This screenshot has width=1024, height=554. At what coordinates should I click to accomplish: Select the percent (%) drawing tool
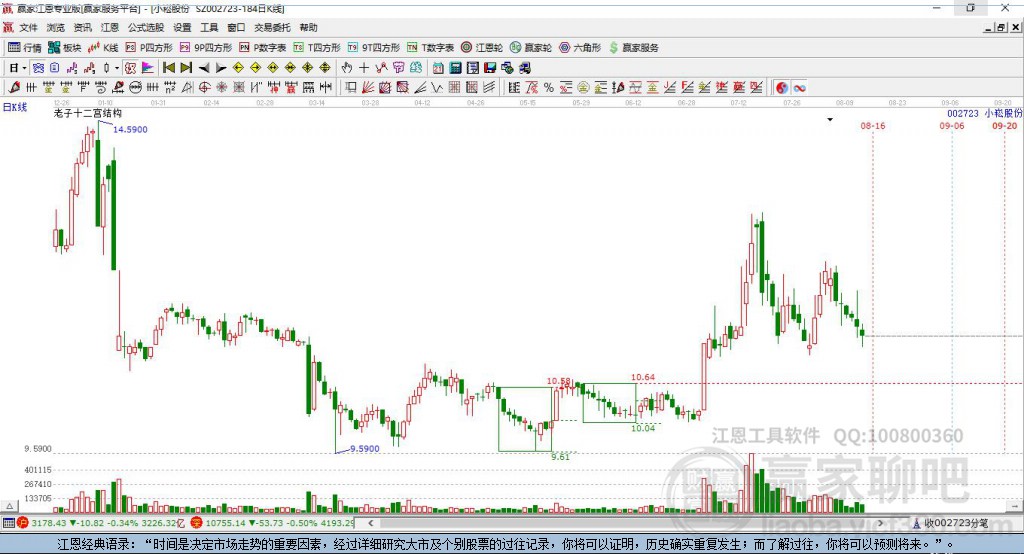(549, 88)
